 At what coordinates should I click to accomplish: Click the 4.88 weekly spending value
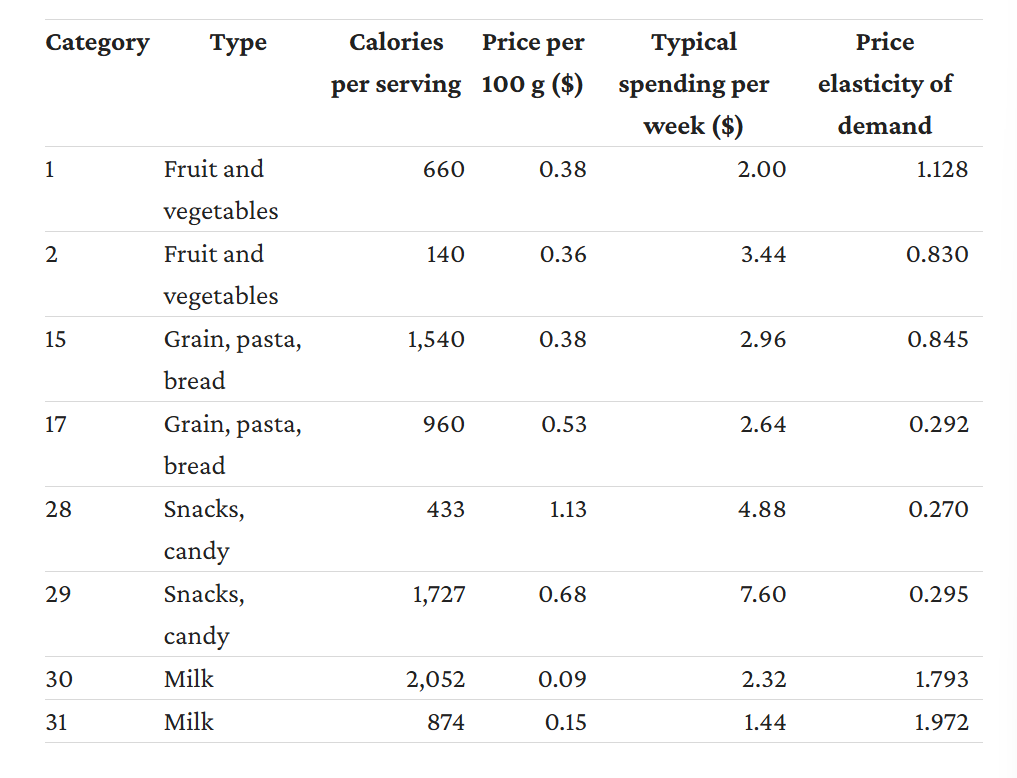point(761,510)
